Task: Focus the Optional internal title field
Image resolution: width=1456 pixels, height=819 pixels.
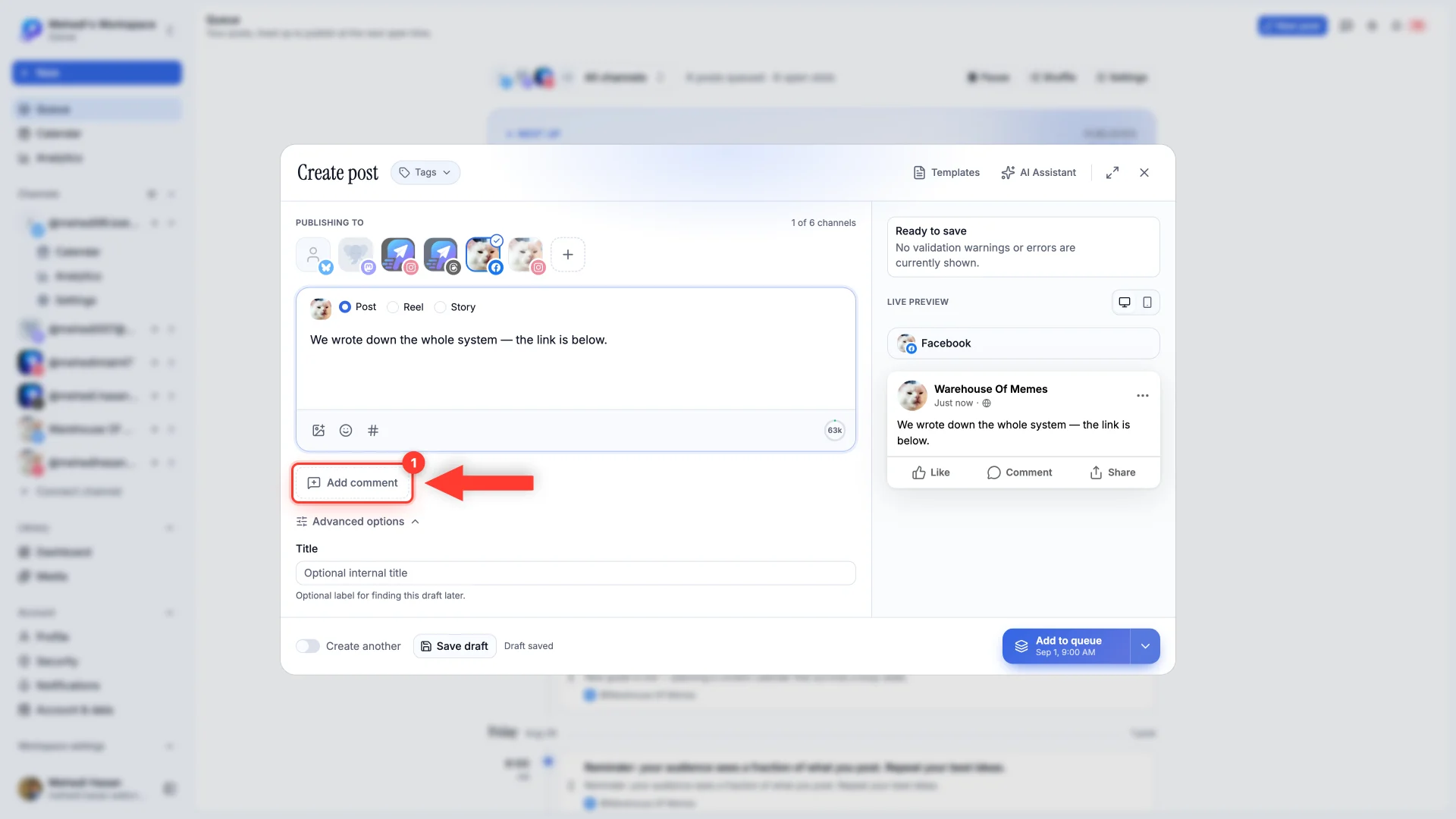Action: (576, 573)
